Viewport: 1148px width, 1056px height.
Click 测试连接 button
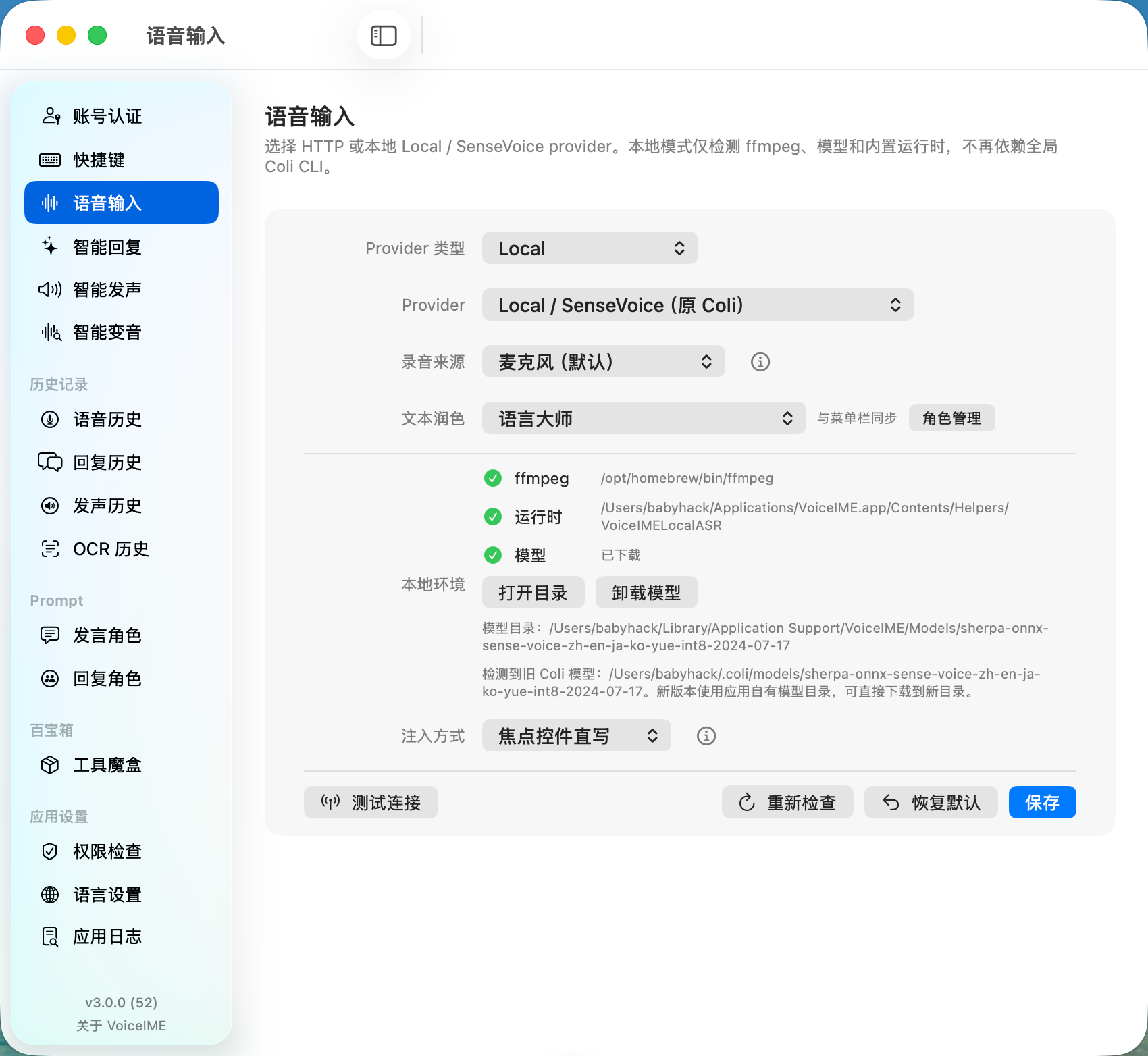click(371, 802)
